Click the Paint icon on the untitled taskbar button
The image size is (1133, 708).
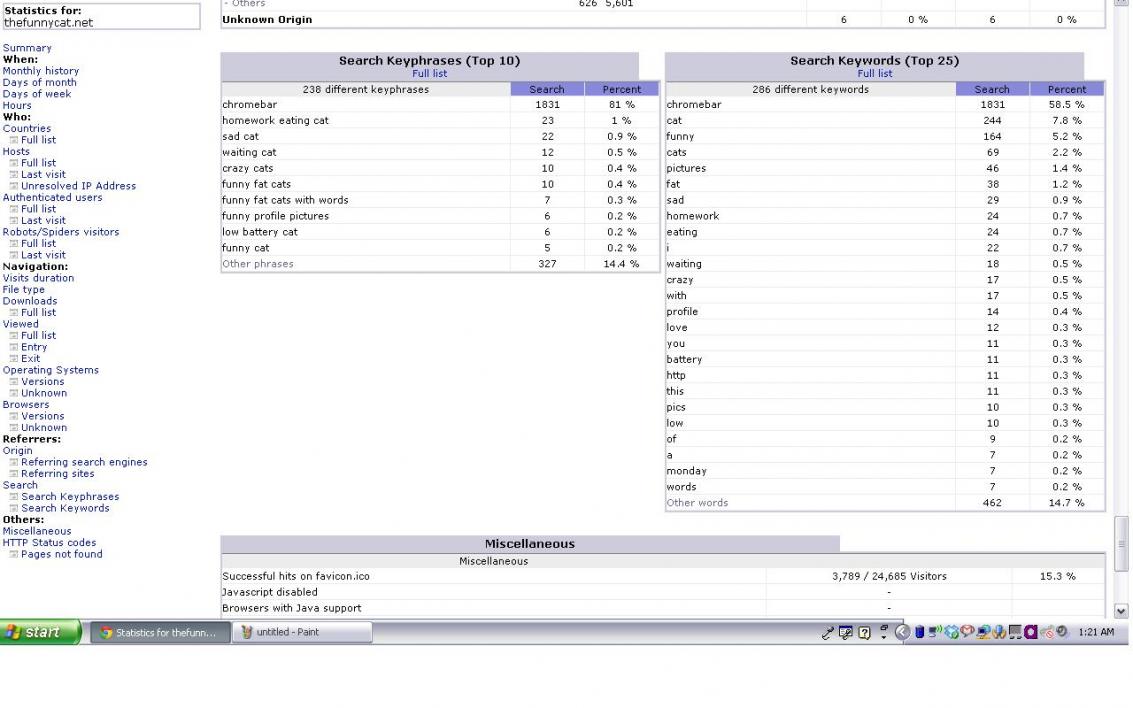[247, 632]
